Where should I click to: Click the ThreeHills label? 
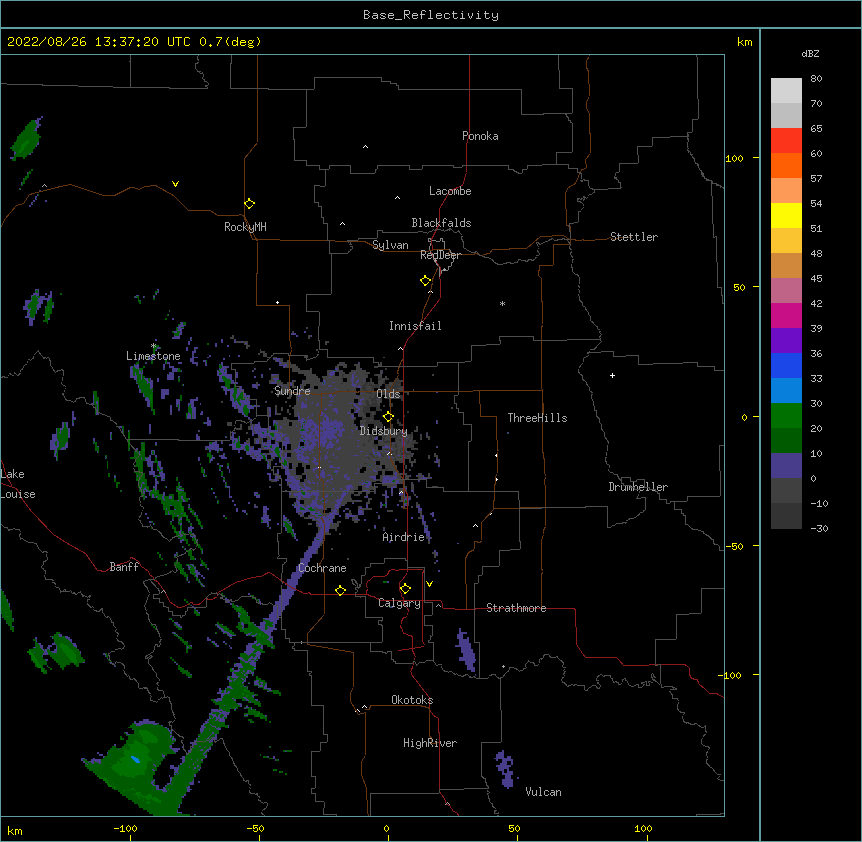pyautogui.click(x=537, y=418)
